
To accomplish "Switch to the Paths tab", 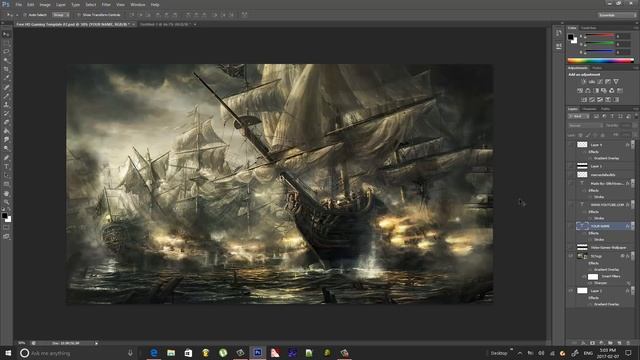I will point(605,109).
